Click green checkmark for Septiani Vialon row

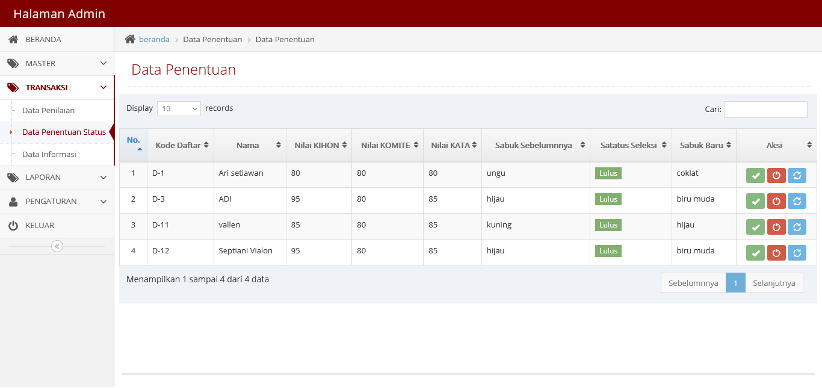point(755,253)
